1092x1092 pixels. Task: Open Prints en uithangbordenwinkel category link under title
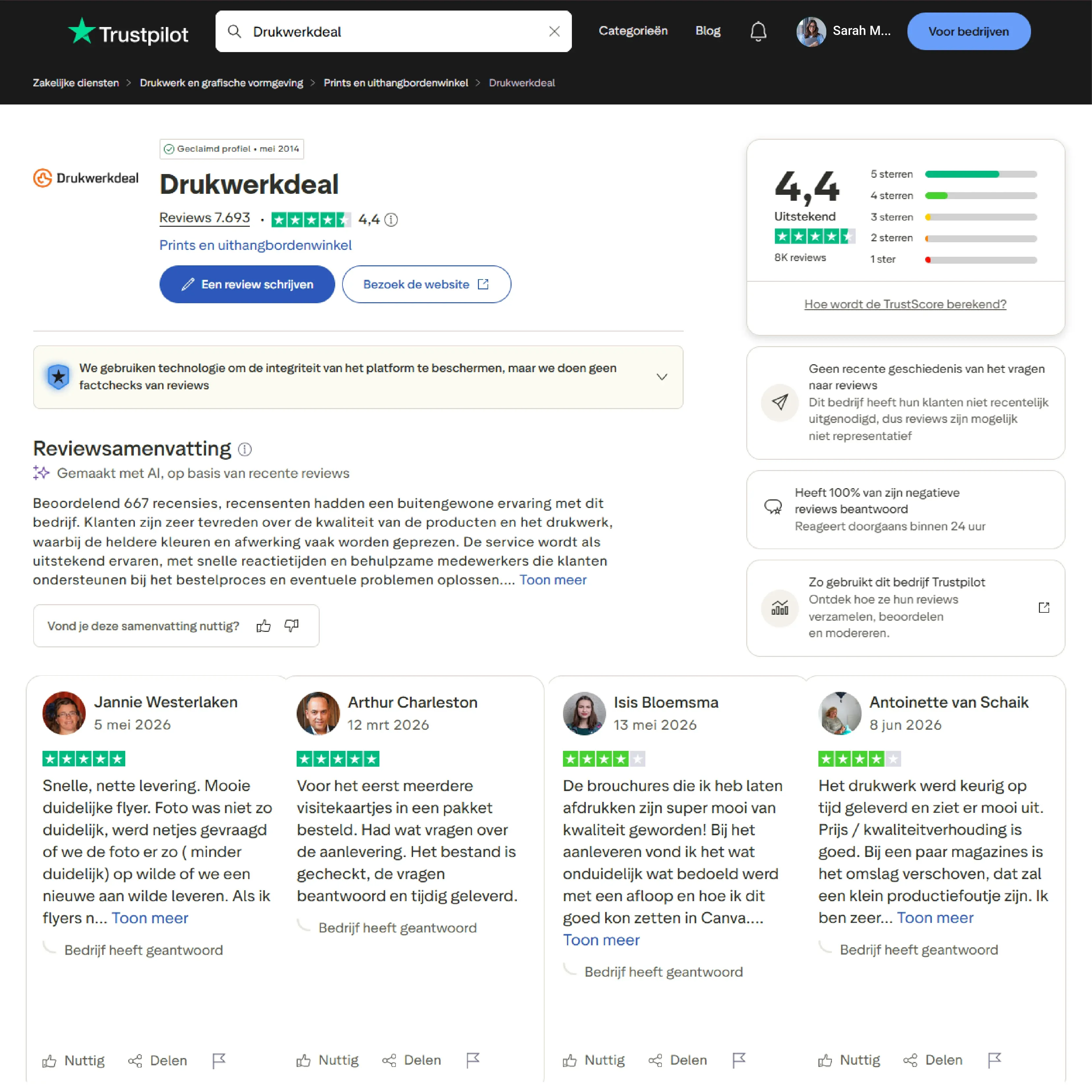click(x=255, y=245)
